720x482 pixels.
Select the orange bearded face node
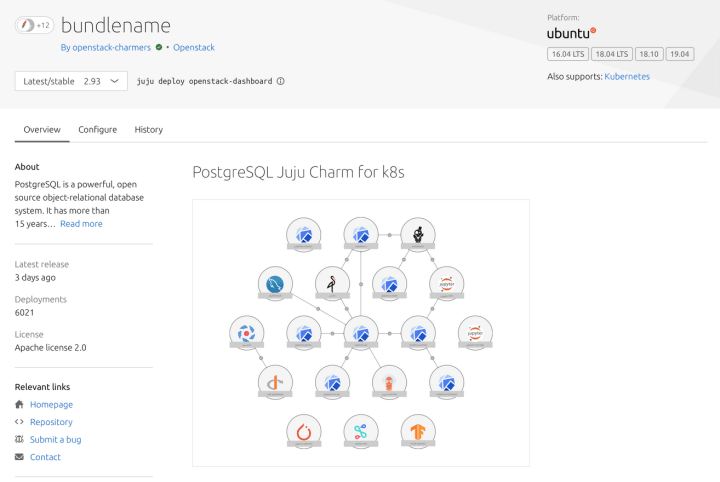click(x=389, y=382)
